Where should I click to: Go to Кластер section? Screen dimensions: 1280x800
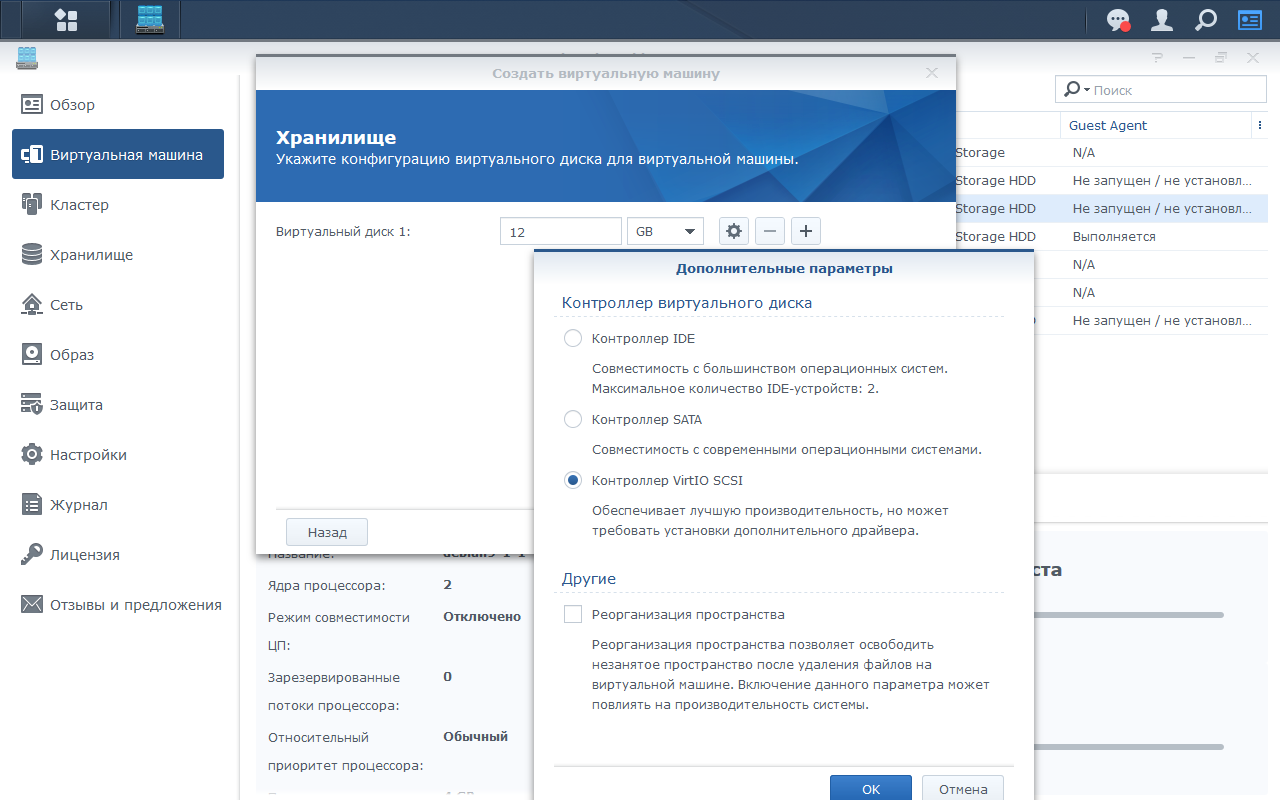tap(118, 205)
